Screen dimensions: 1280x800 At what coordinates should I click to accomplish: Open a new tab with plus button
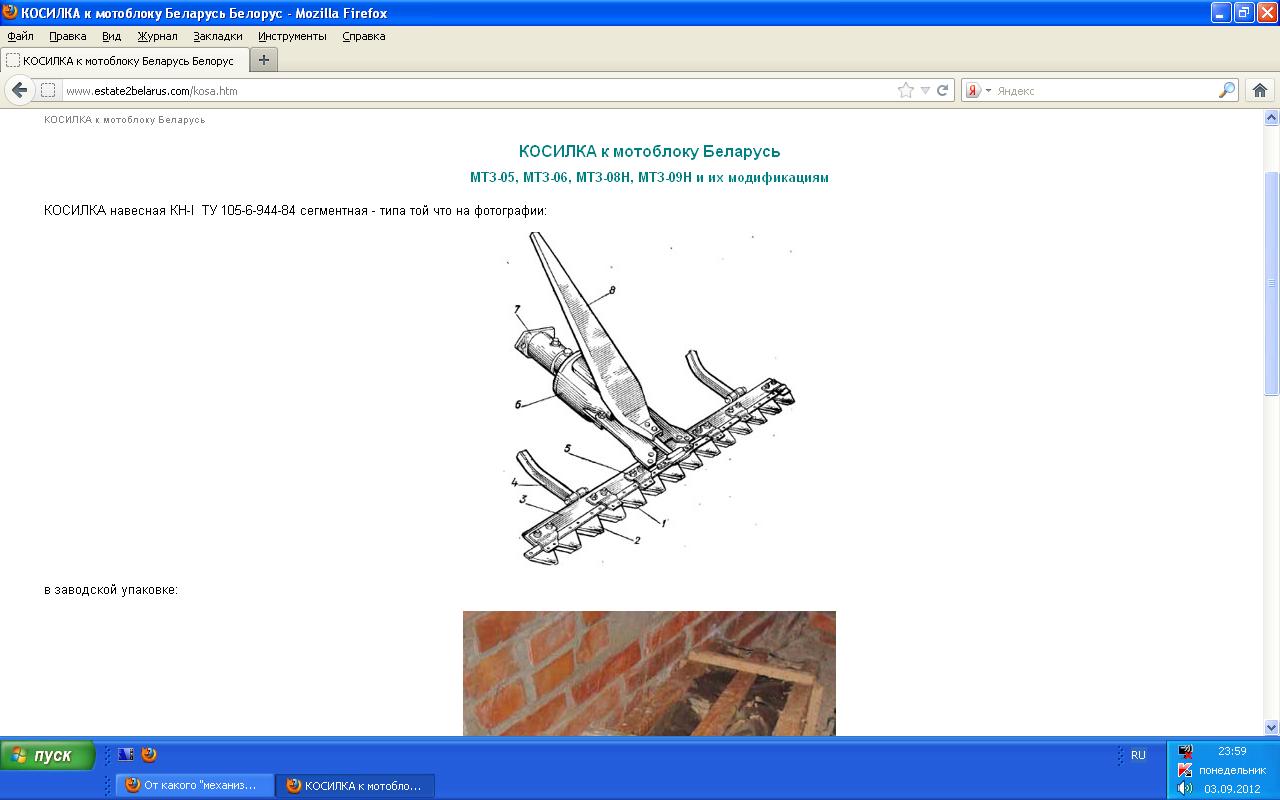point(264,60)
